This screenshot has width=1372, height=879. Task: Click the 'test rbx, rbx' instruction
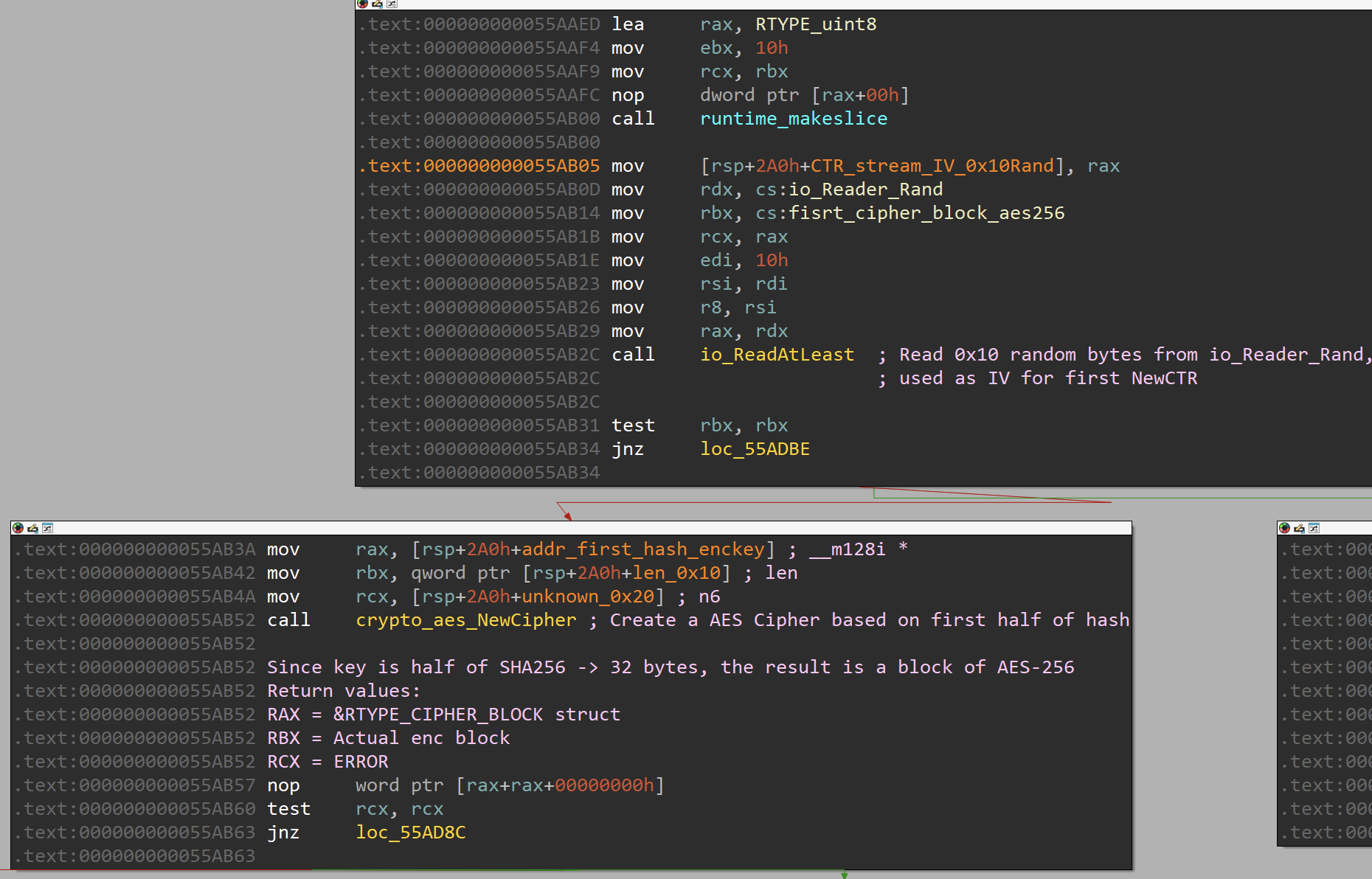699,425
